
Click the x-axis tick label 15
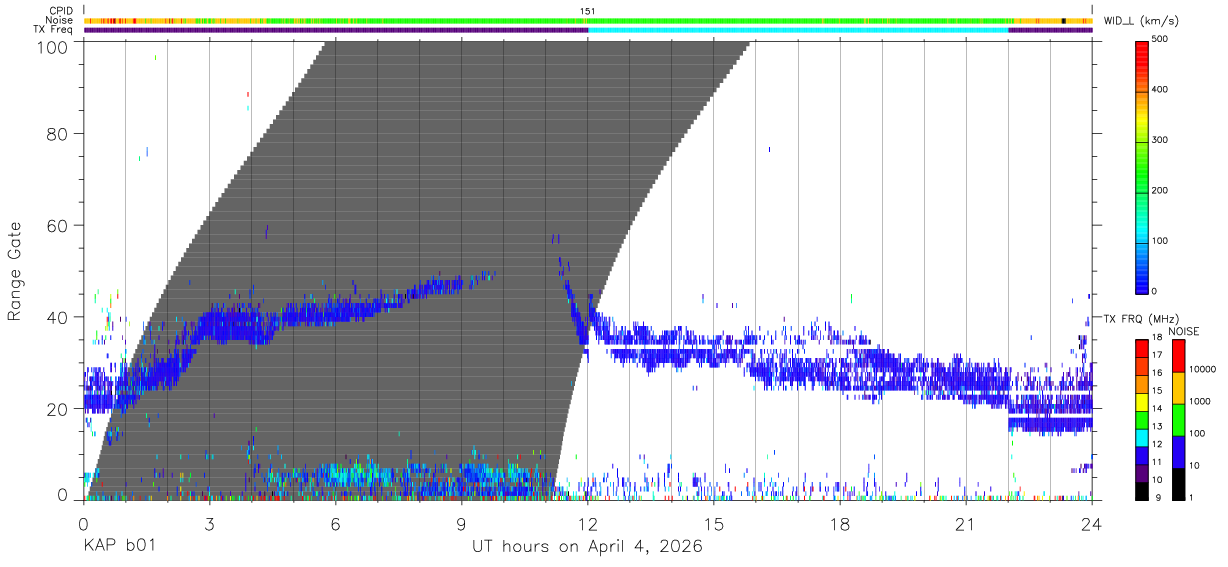tap(714, 524)
